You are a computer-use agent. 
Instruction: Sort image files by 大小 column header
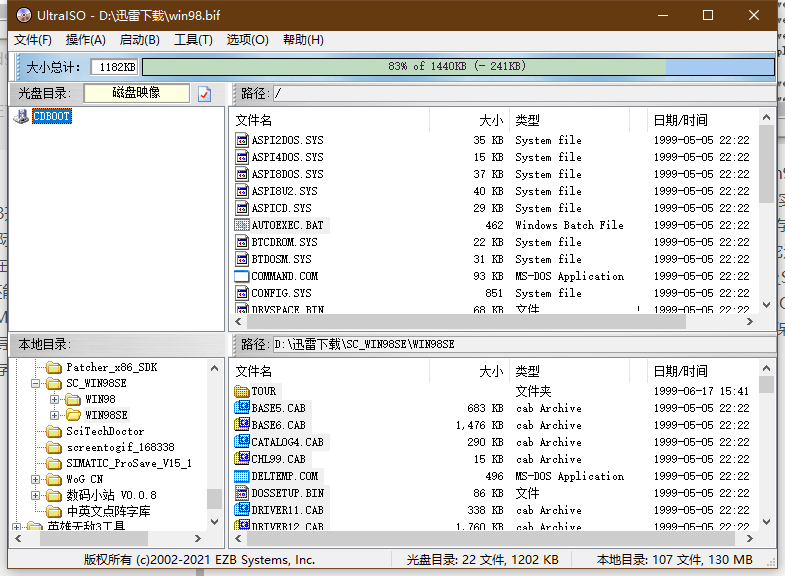pyautogui.click(x=470, y=120)
